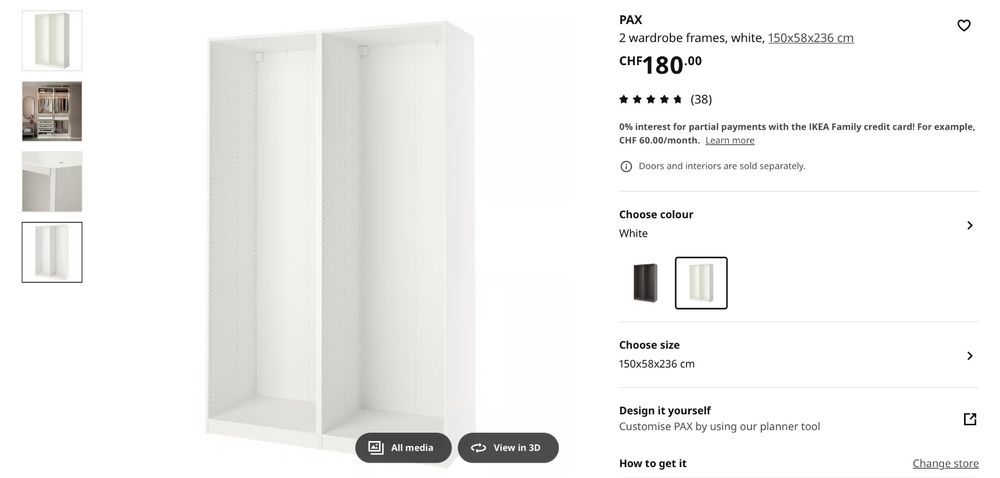Open the Choose size 150x58x236 cm row

tap(798, 355)
